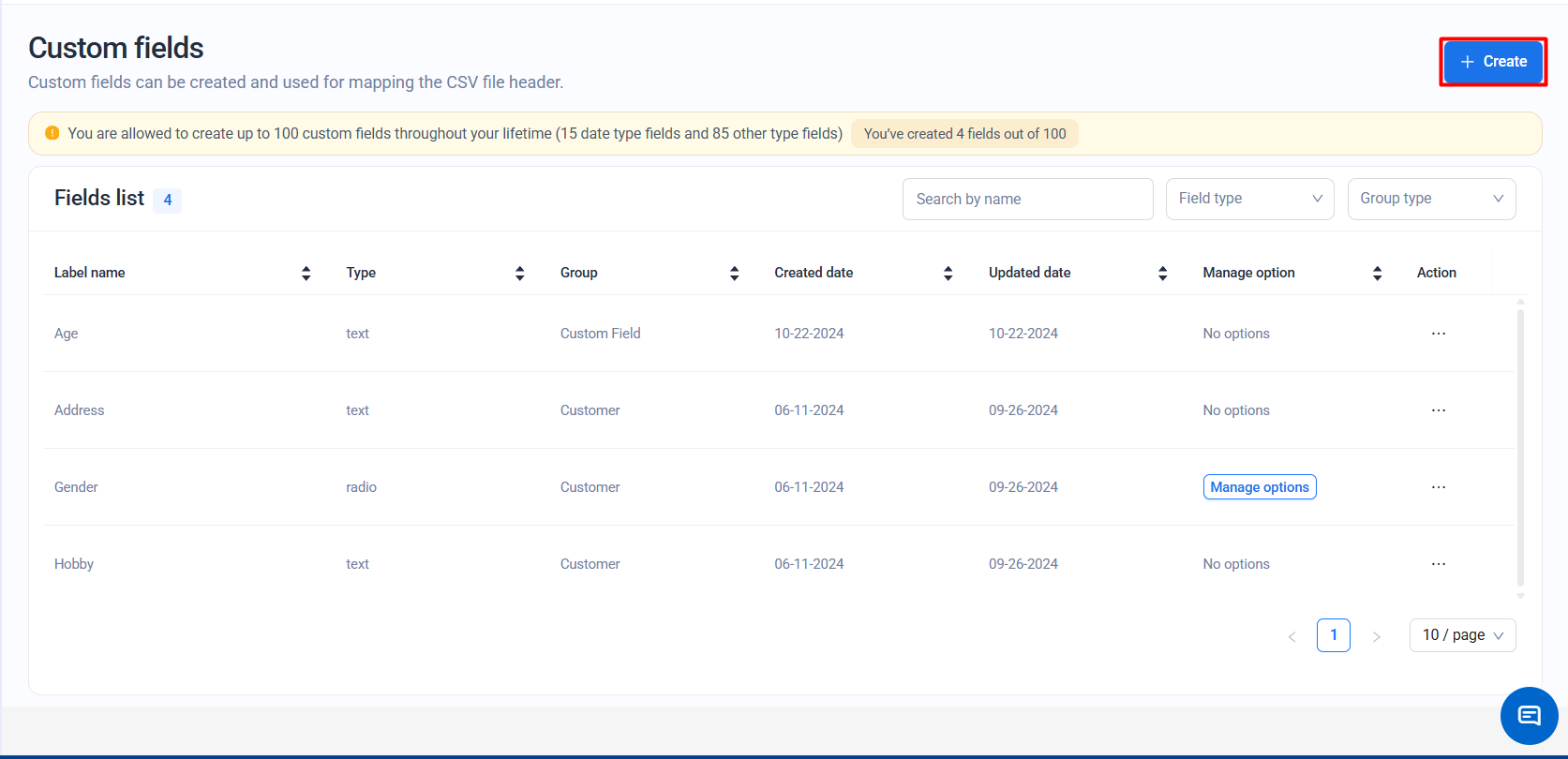The height and width of the screenshot is (759, 1568).
Task: Expand the Group type dropdown
Action: point(1431,199)
